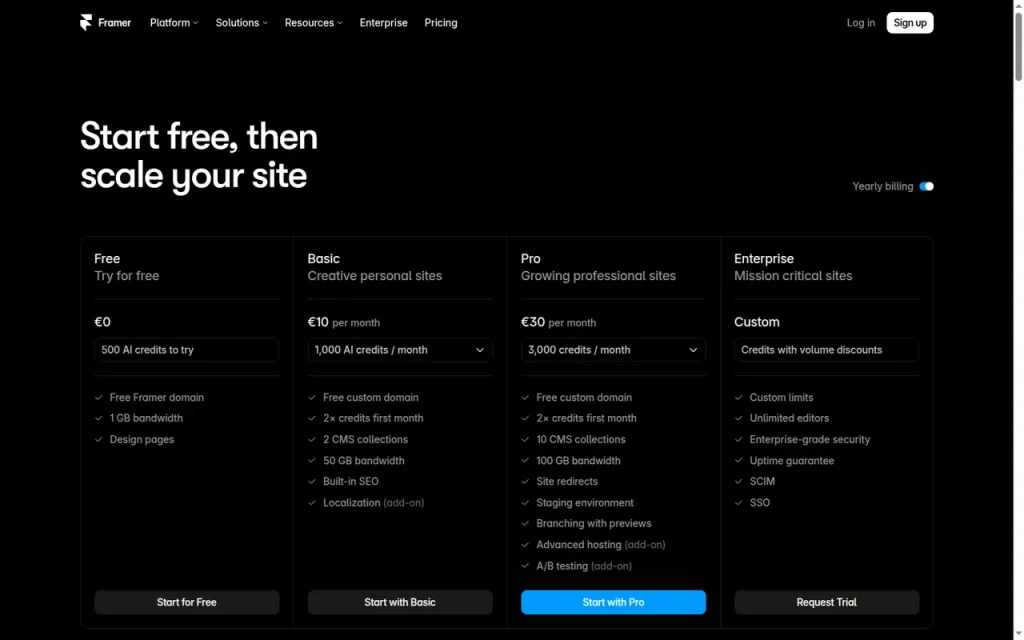
Task: Click checkmark beside A/B testing
Action: pyautogui.click(x=525, y=566)
